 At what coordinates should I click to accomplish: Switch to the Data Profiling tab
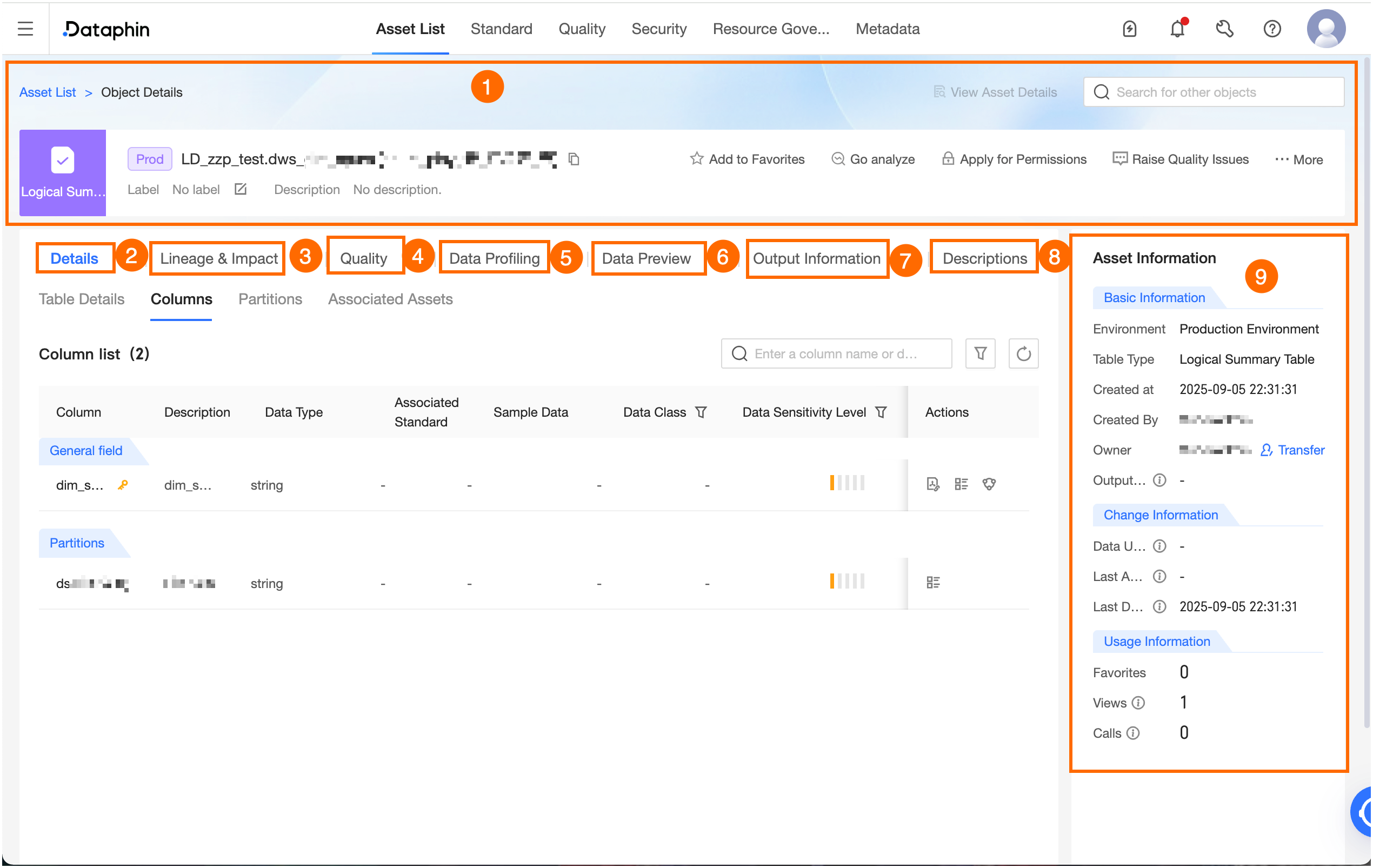point(494,258)
